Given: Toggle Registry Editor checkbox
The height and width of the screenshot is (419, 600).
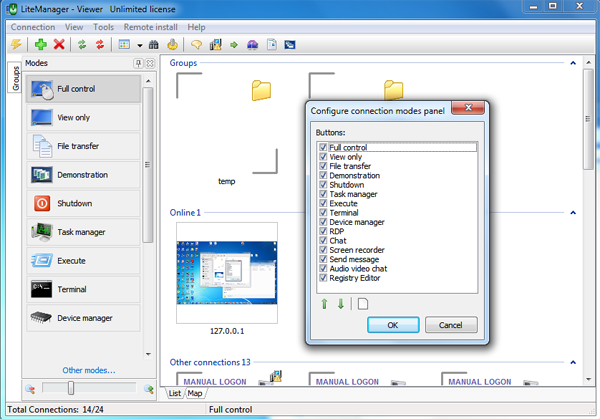Looking at the screenshot, I should click(x=323, y=278).
